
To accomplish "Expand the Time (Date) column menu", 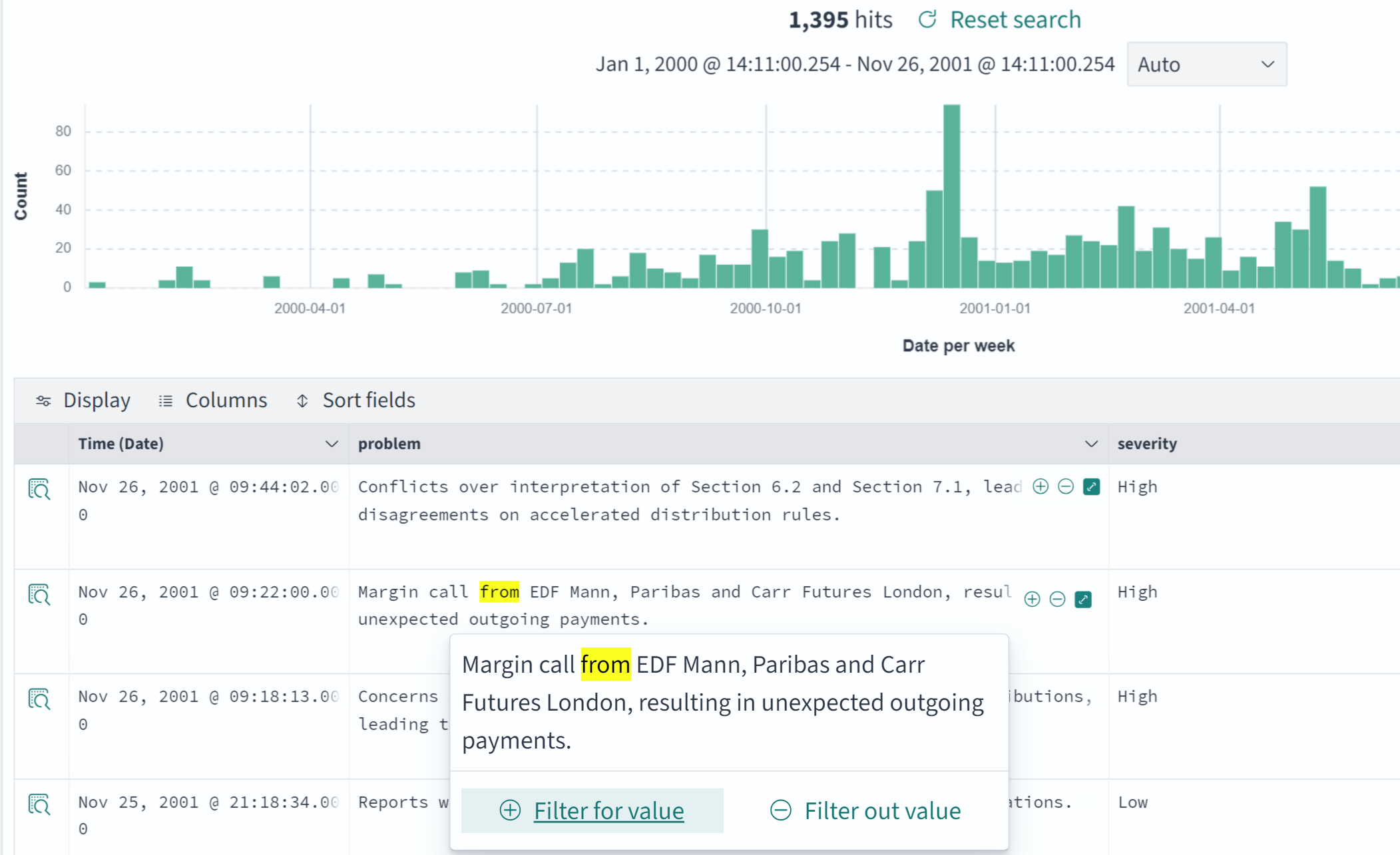I will 331,444.
